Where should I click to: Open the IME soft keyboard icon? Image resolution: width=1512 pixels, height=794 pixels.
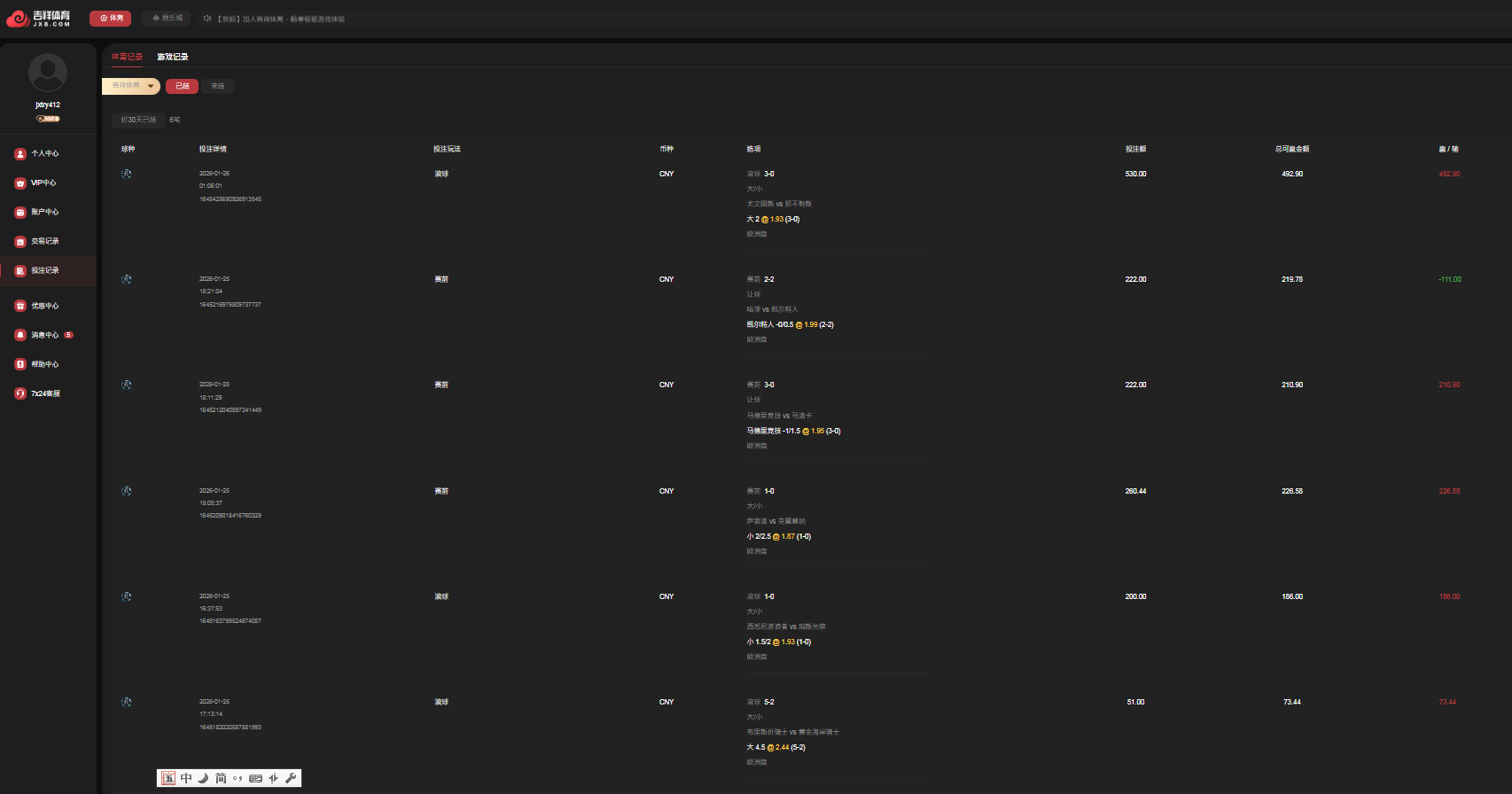(255, 778)
